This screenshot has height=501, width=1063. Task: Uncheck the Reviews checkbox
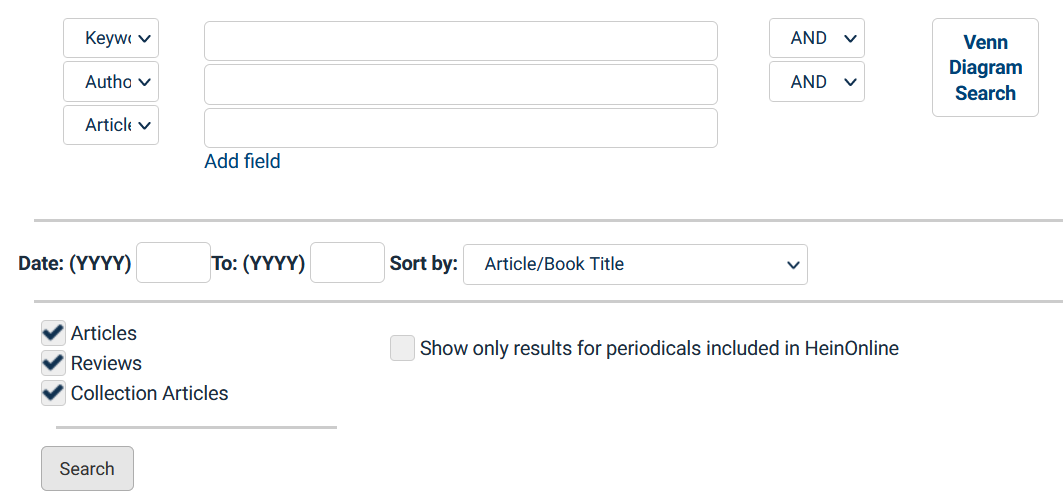tap(53, 363)
